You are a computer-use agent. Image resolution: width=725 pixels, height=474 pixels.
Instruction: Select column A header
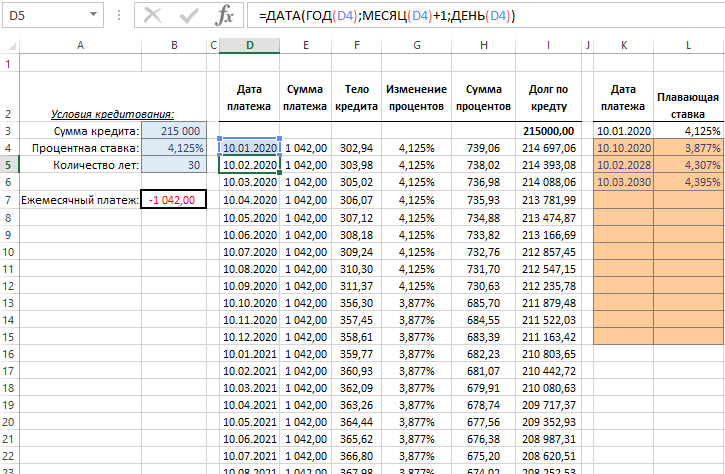(80, 45)
